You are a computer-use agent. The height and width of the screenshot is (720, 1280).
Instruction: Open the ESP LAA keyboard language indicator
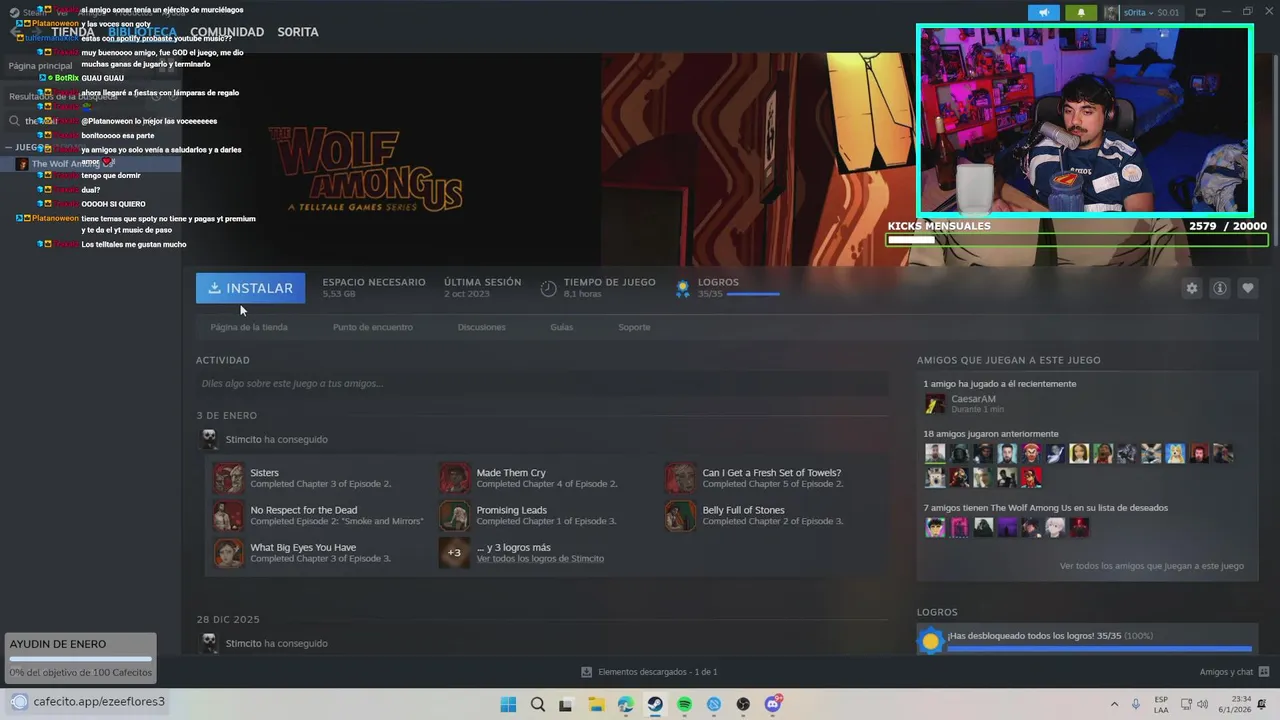1161,704
